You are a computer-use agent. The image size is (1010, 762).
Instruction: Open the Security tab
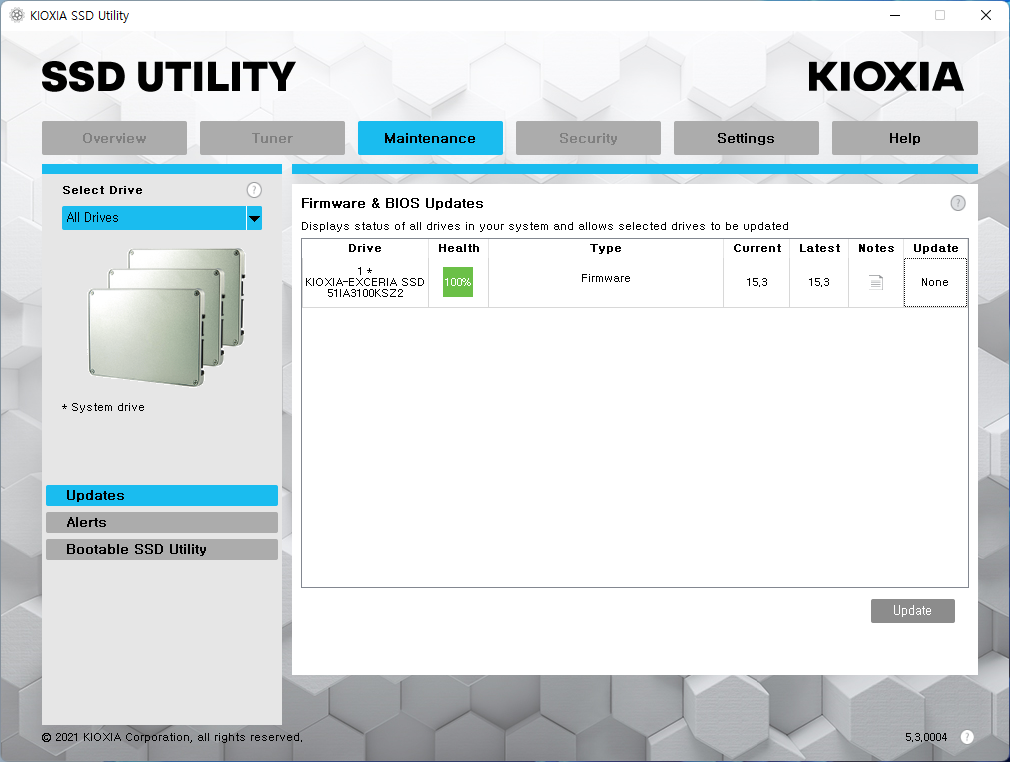pos(588,138)
